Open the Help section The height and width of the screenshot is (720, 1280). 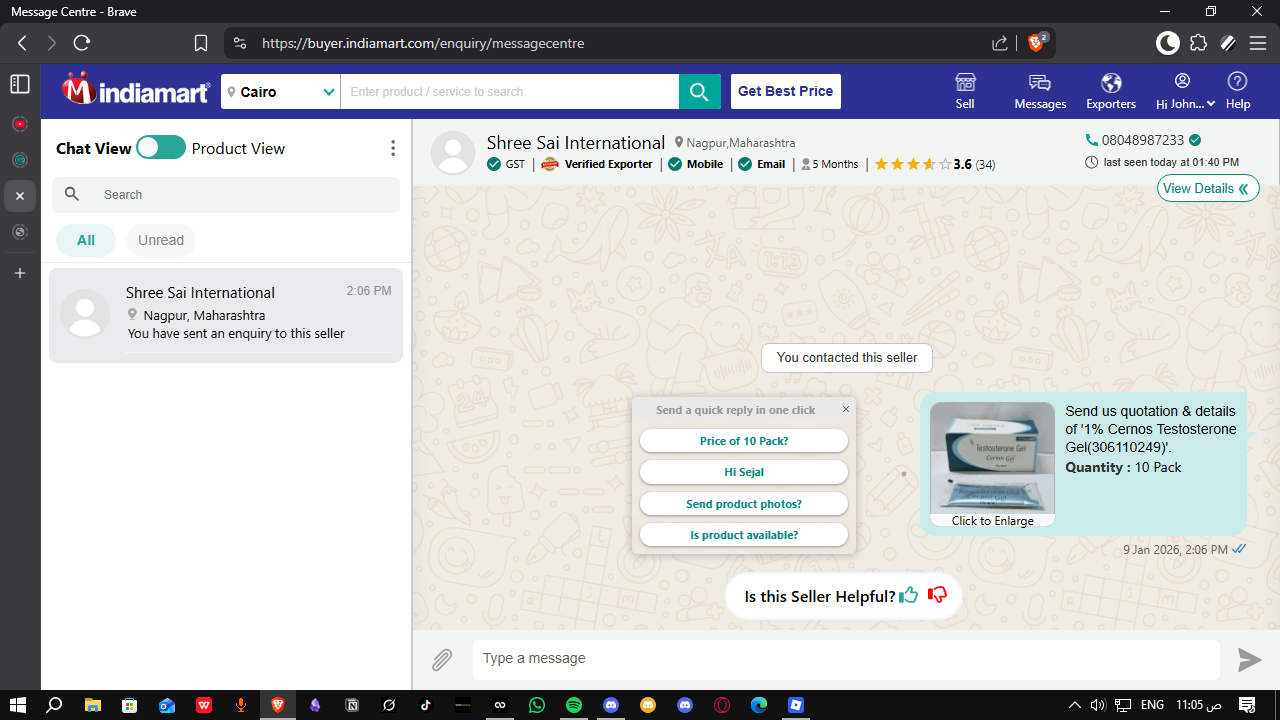pyautogui.click(x=1238, y=91)
